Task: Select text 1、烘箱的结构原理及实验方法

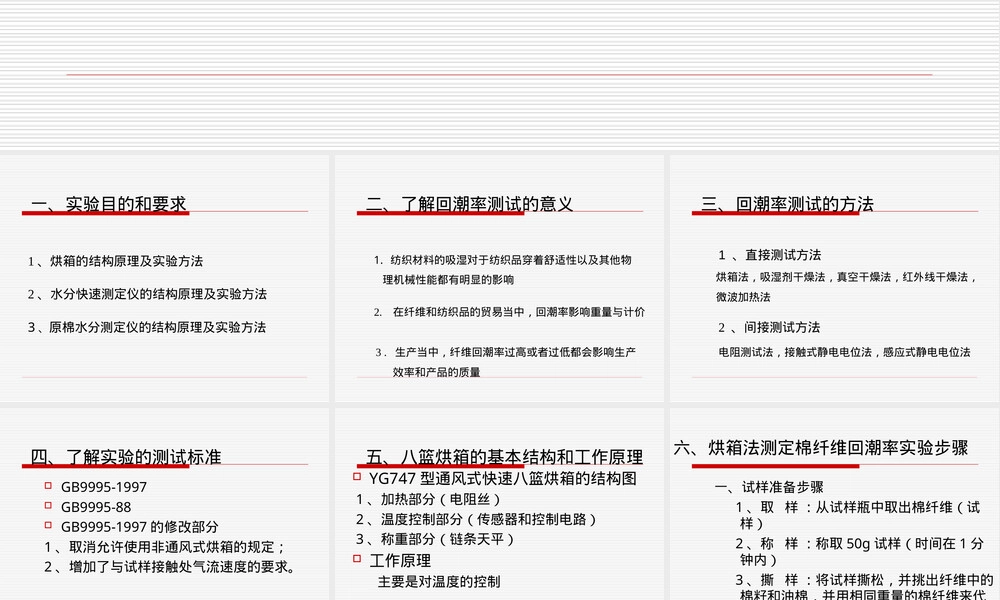Action: (115, 261)
